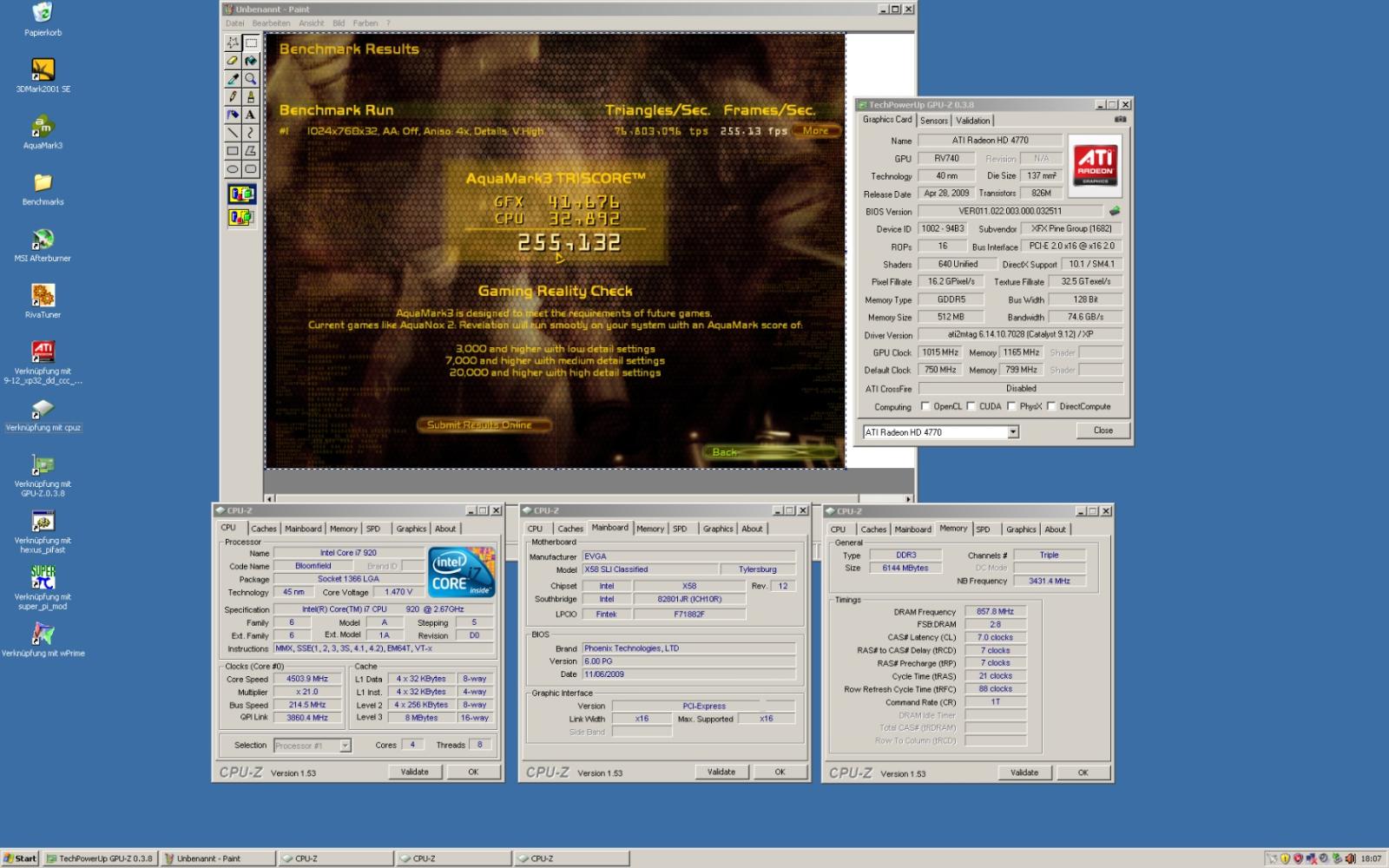Open About tab in the right CPU-Z window
The width and height of the screenshot is (1389, 868).
(1055, 529)
